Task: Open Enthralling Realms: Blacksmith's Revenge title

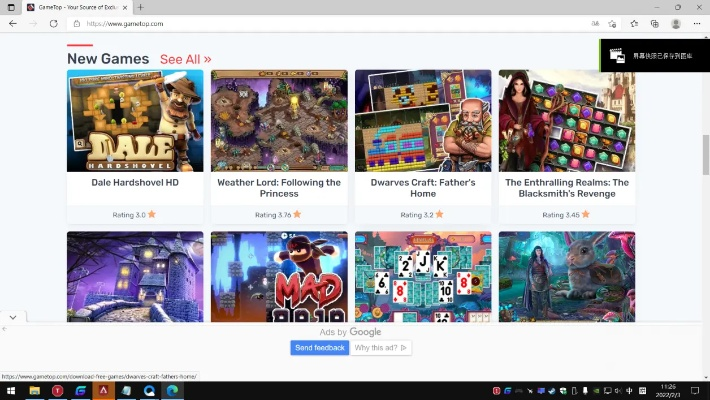Action: (x=567, y=188)
